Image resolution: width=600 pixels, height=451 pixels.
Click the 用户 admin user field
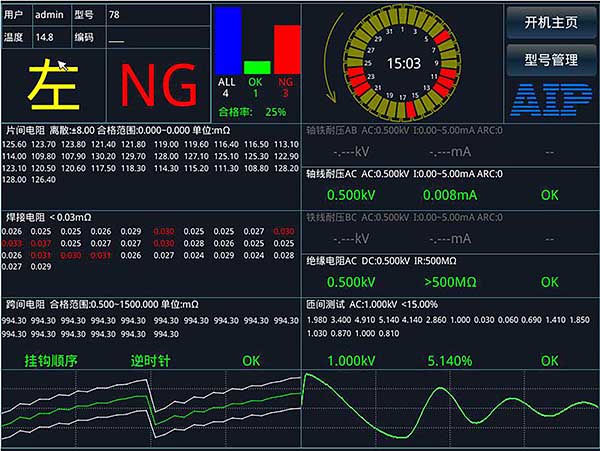tap(49, 15)
